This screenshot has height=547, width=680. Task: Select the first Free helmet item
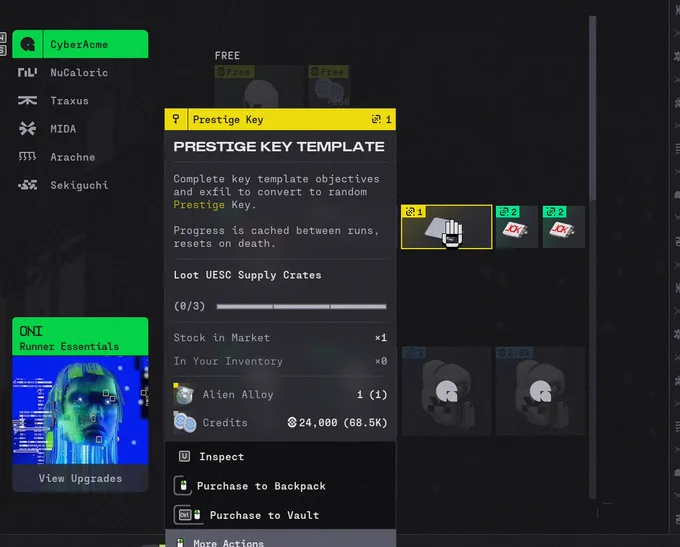[259, 86]
